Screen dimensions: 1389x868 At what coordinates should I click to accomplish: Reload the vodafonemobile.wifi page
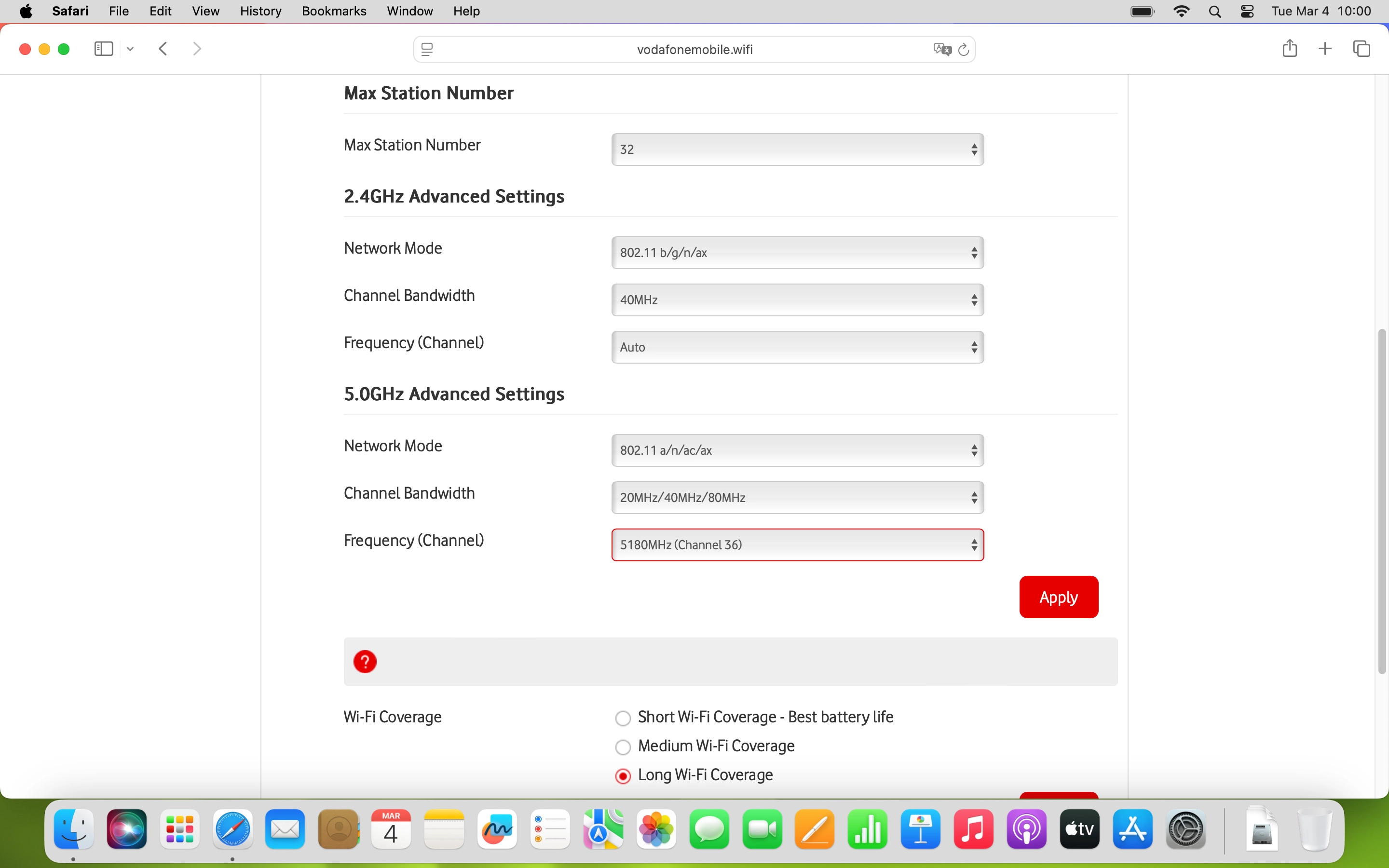(964, 49)
